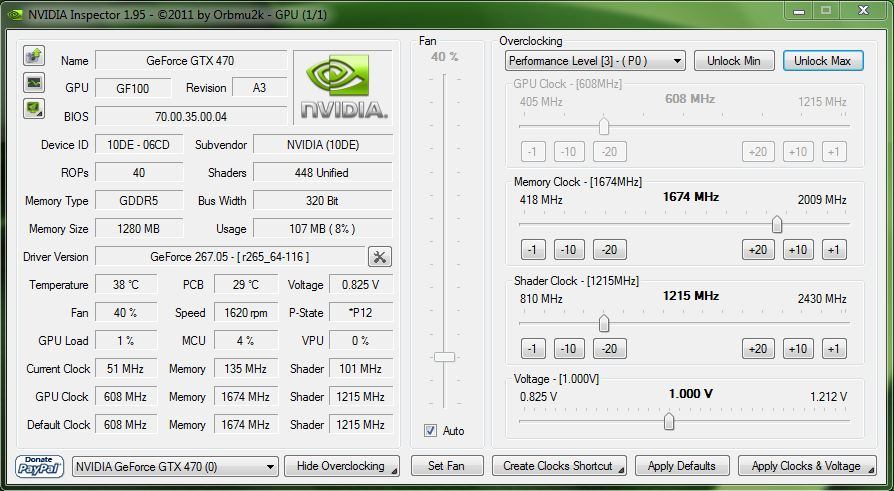Open the sensor monitoring graph icon
This screenshot has height=491, width=894.
tap(34, 83)
